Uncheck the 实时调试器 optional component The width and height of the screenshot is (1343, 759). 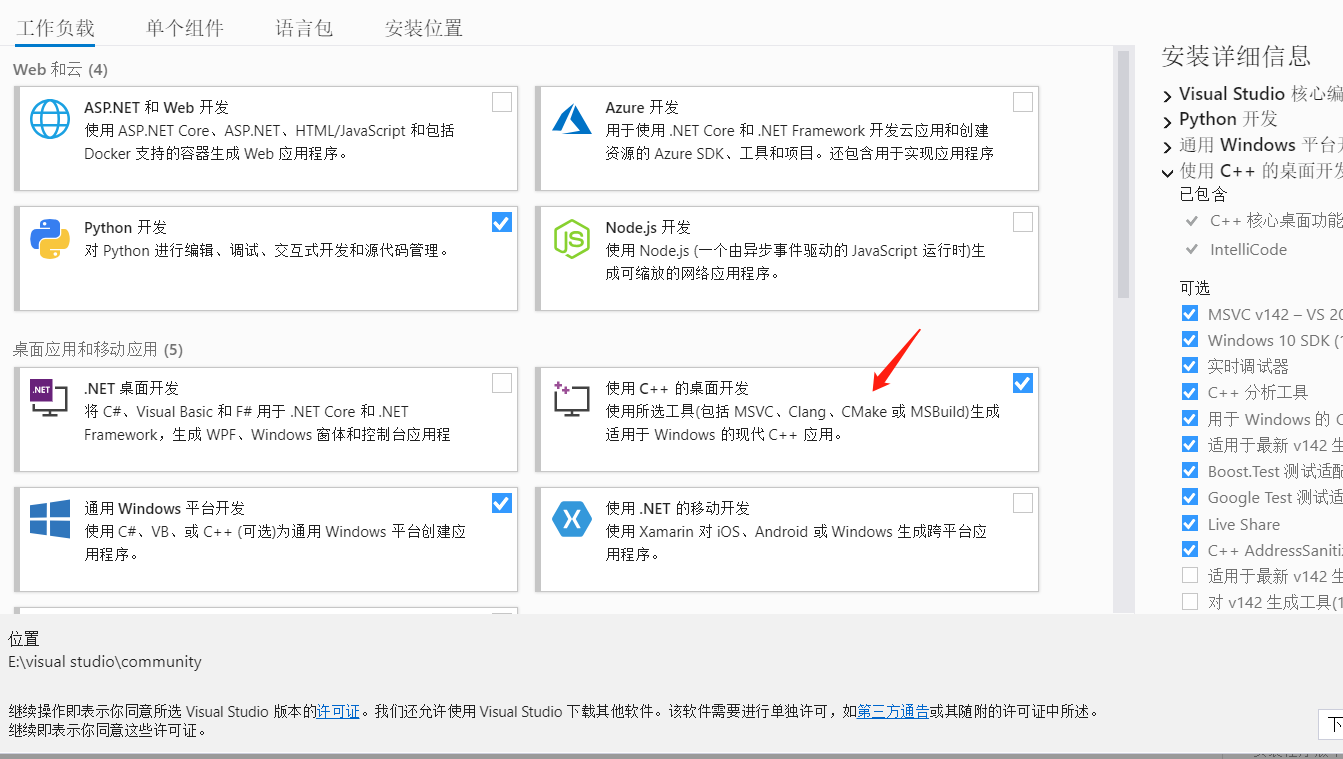[1190, 366]
